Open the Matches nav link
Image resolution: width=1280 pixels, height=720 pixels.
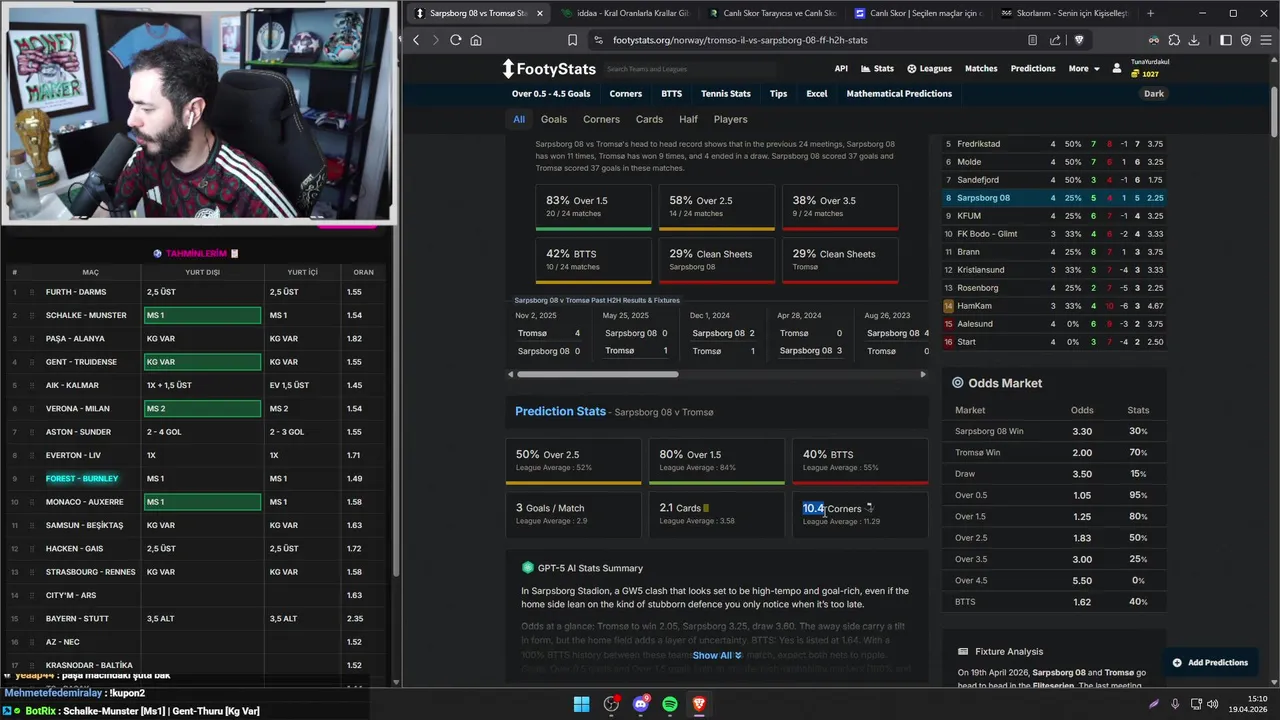(x=981, y=69)
